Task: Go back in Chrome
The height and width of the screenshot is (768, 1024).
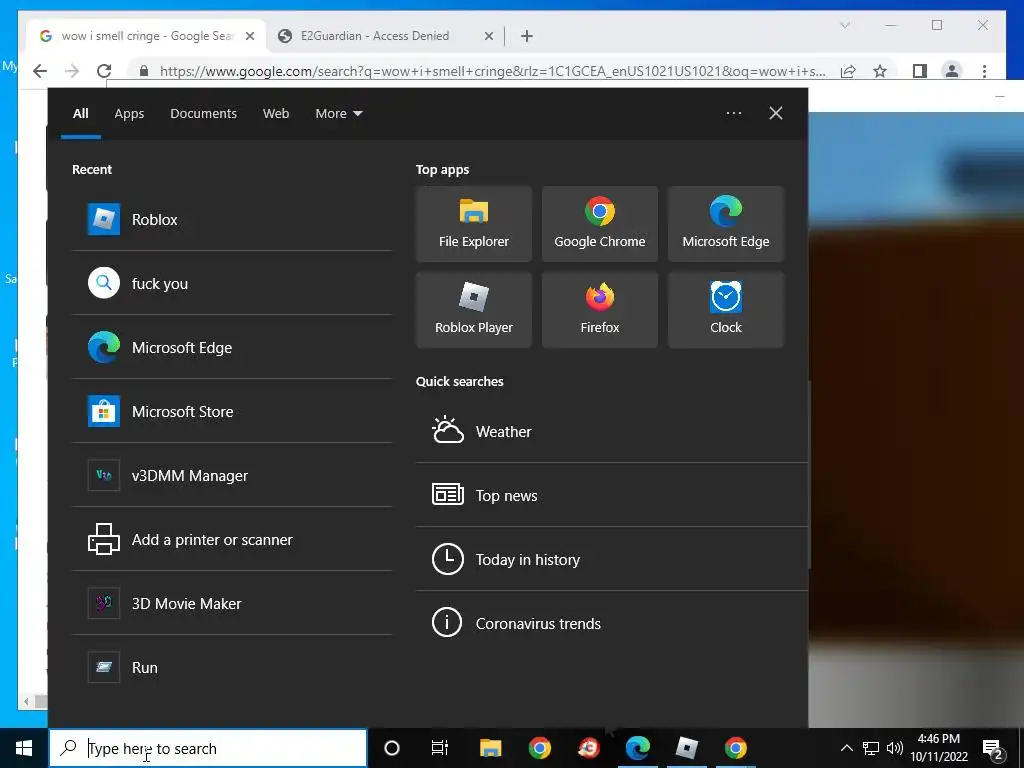Action: [x=40, y=71]
